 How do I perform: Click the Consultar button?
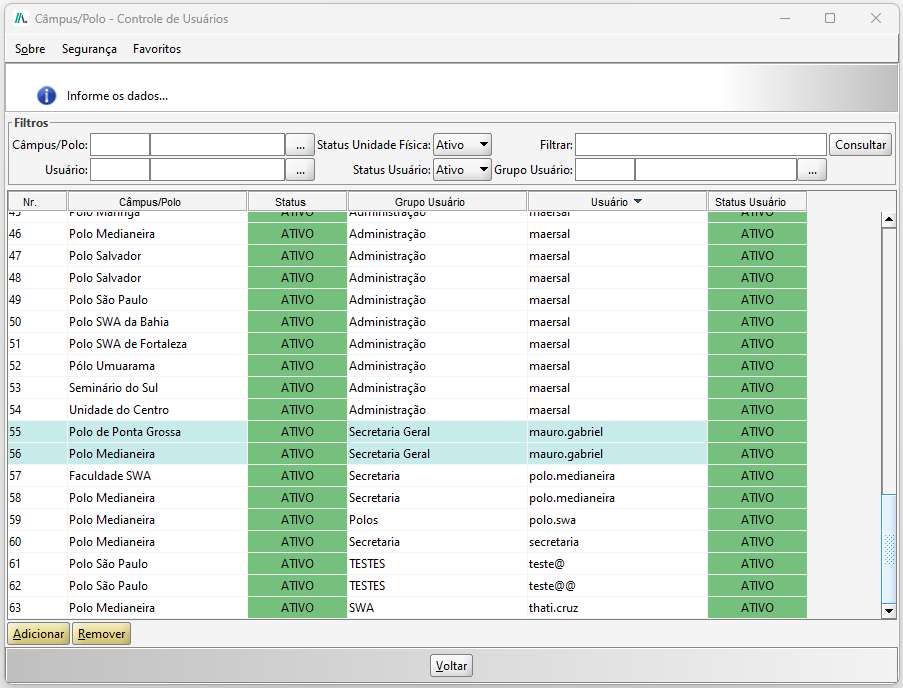pyautogui.click(x=860, y=145)
